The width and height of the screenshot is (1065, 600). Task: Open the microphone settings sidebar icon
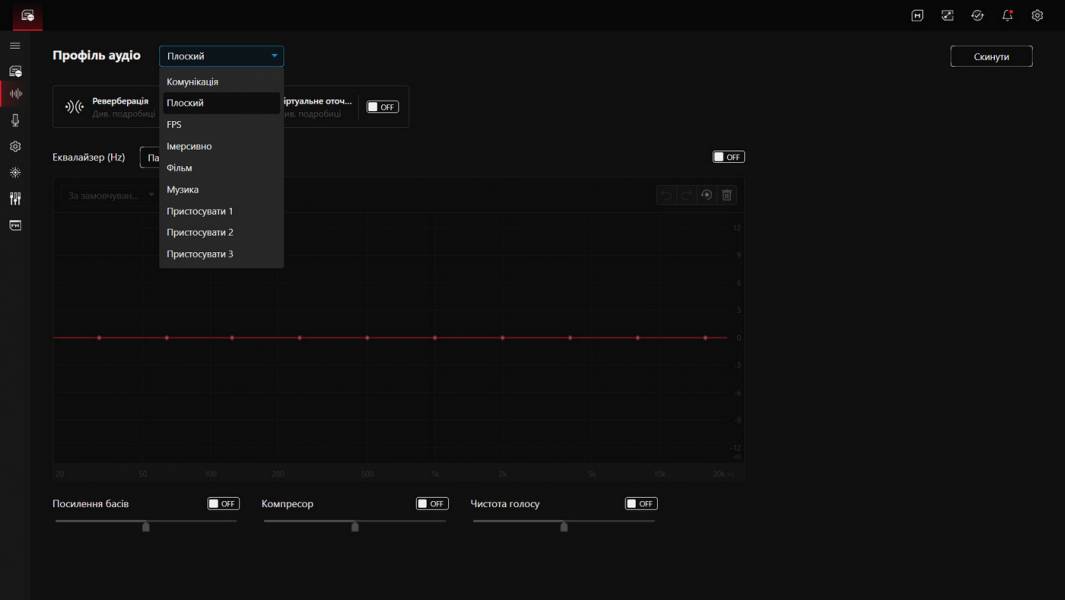(15, 120)
